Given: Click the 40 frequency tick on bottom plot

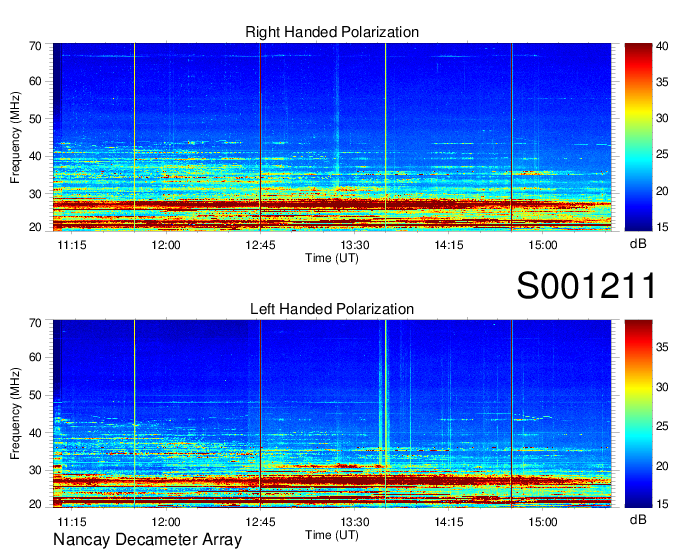Looking at the screenshot, I should pos(35,433).
